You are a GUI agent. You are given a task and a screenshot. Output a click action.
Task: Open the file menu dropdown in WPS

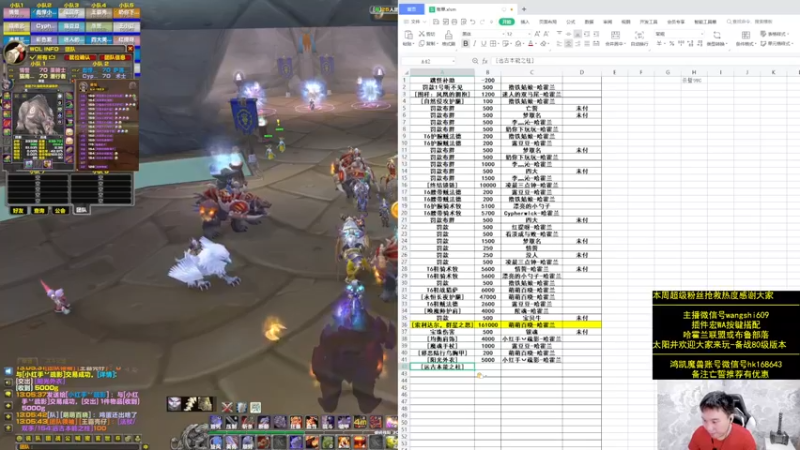(415, 22)
